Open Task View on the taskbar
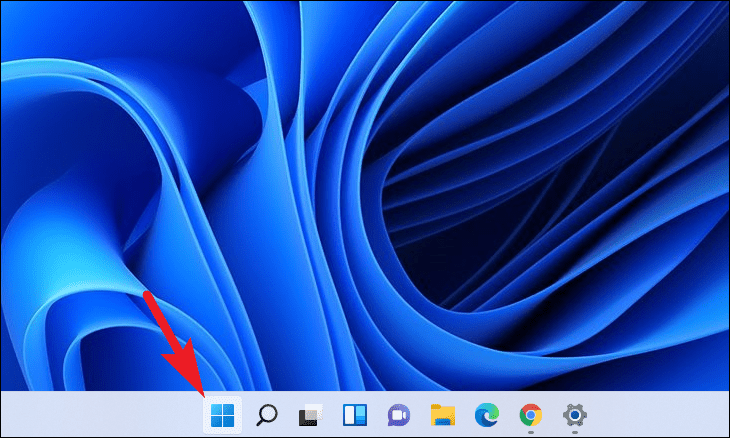The width and height of the screenshot is (730, 438). click(311, 415)
